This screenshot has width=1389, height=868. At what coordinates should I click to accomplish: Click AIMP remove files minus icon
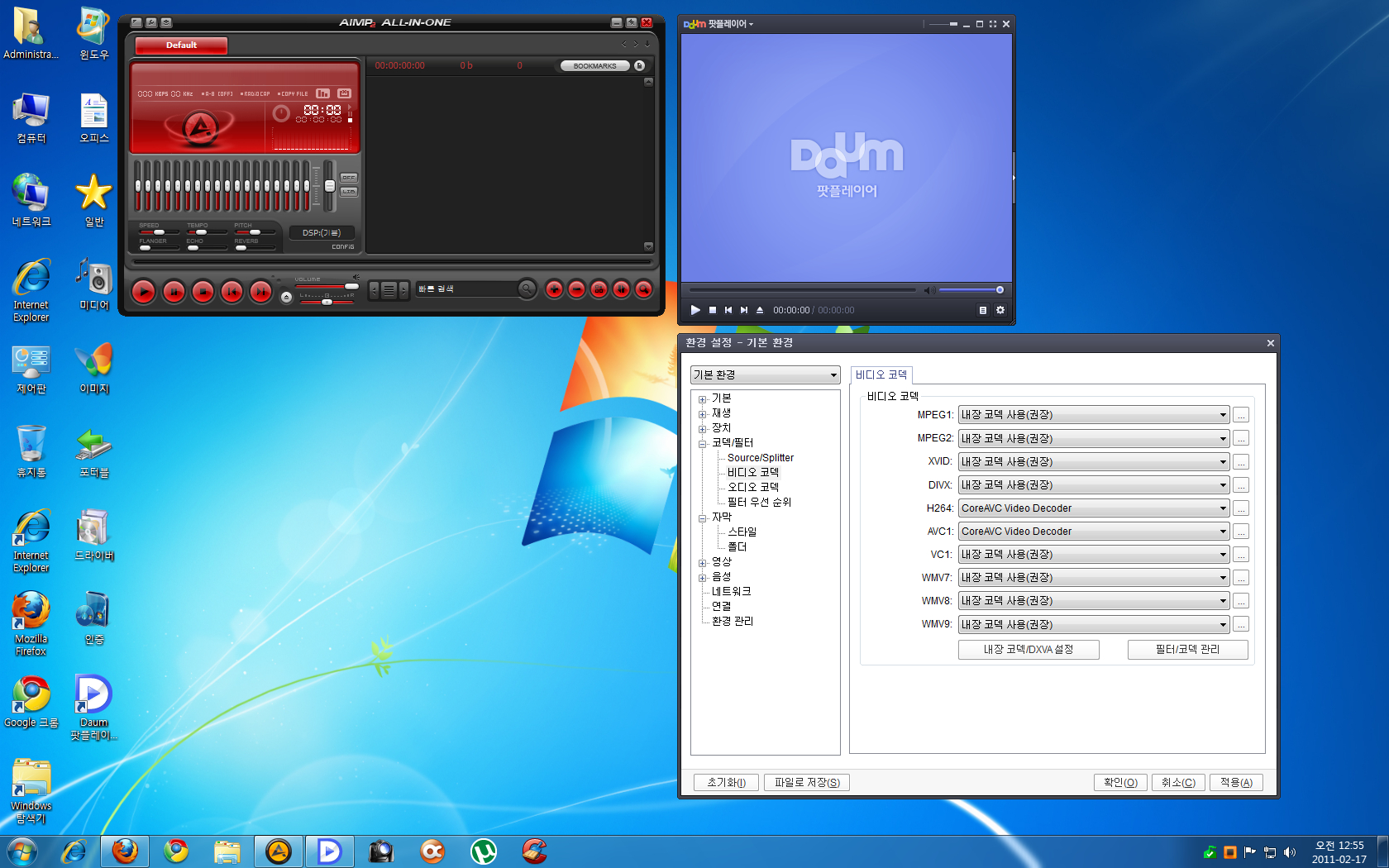coord(577,289)
